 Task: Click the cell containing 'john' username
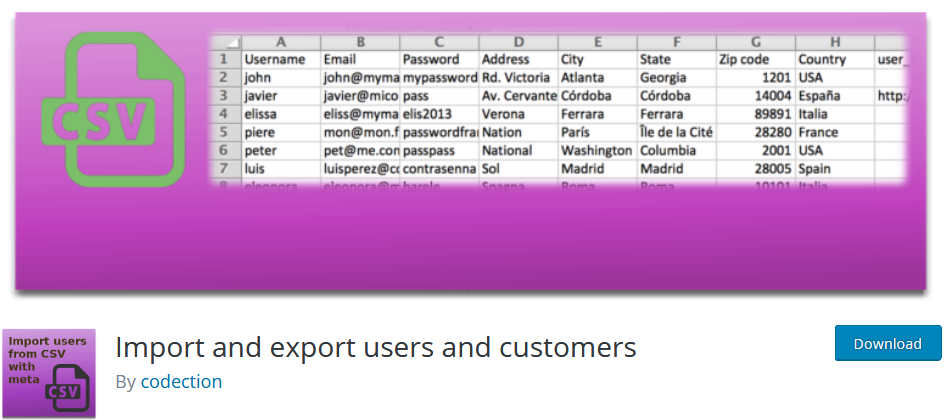(x=280, y=78)
